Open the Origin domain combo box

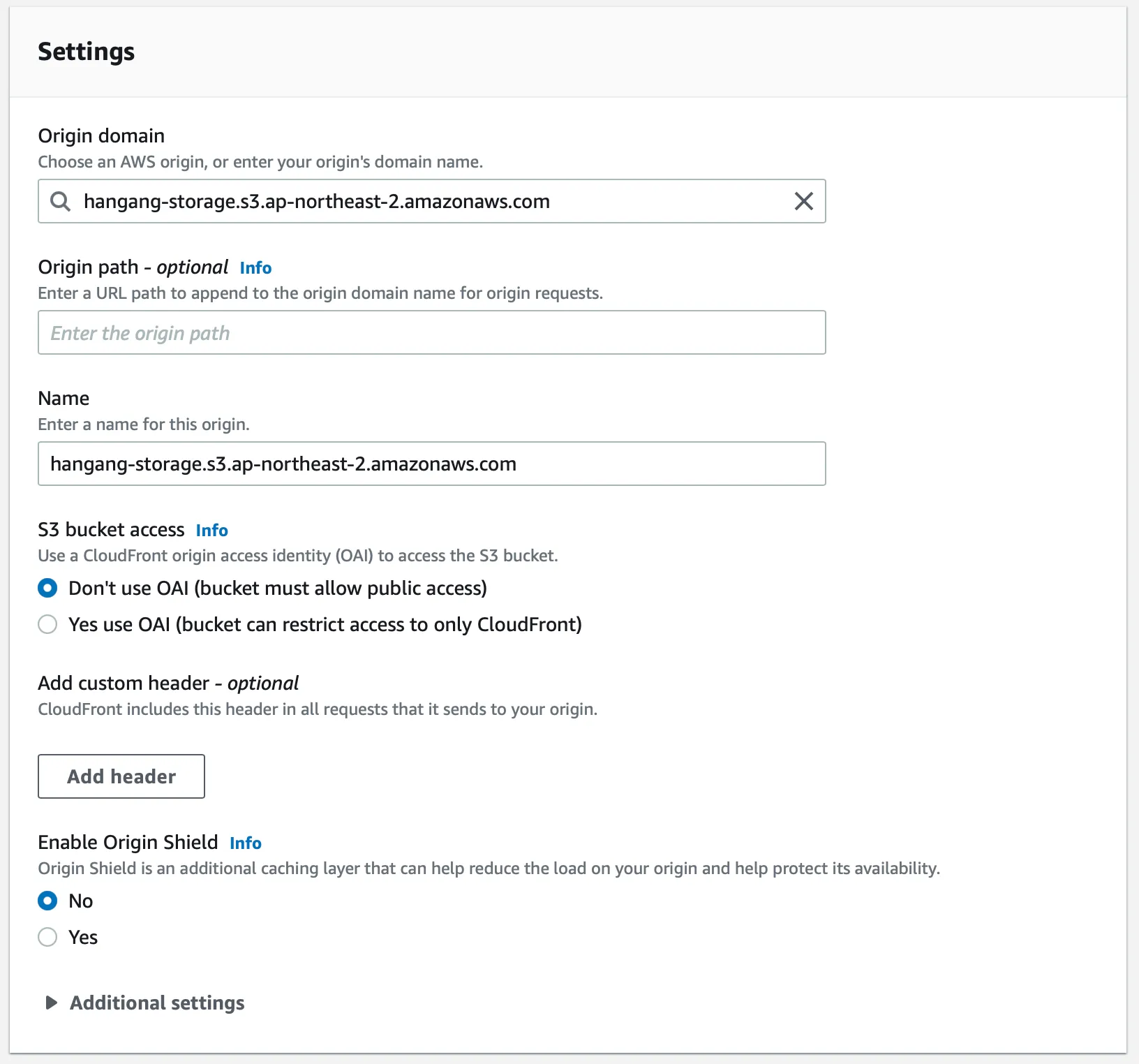(x=419, y=202)
